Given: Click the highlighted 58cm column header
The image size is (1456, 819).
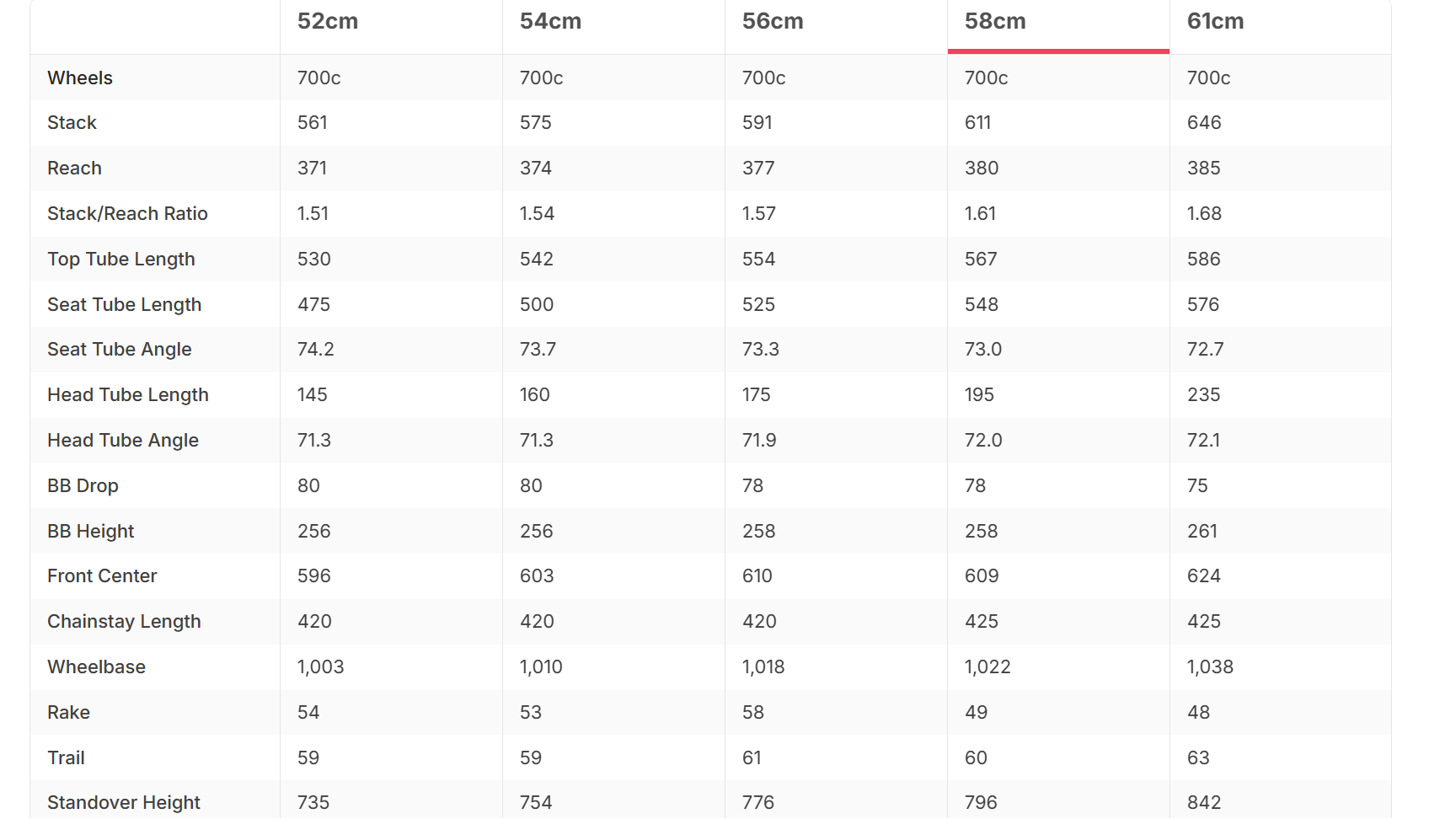Looking at the screenshot, I should tap(995, 21).
